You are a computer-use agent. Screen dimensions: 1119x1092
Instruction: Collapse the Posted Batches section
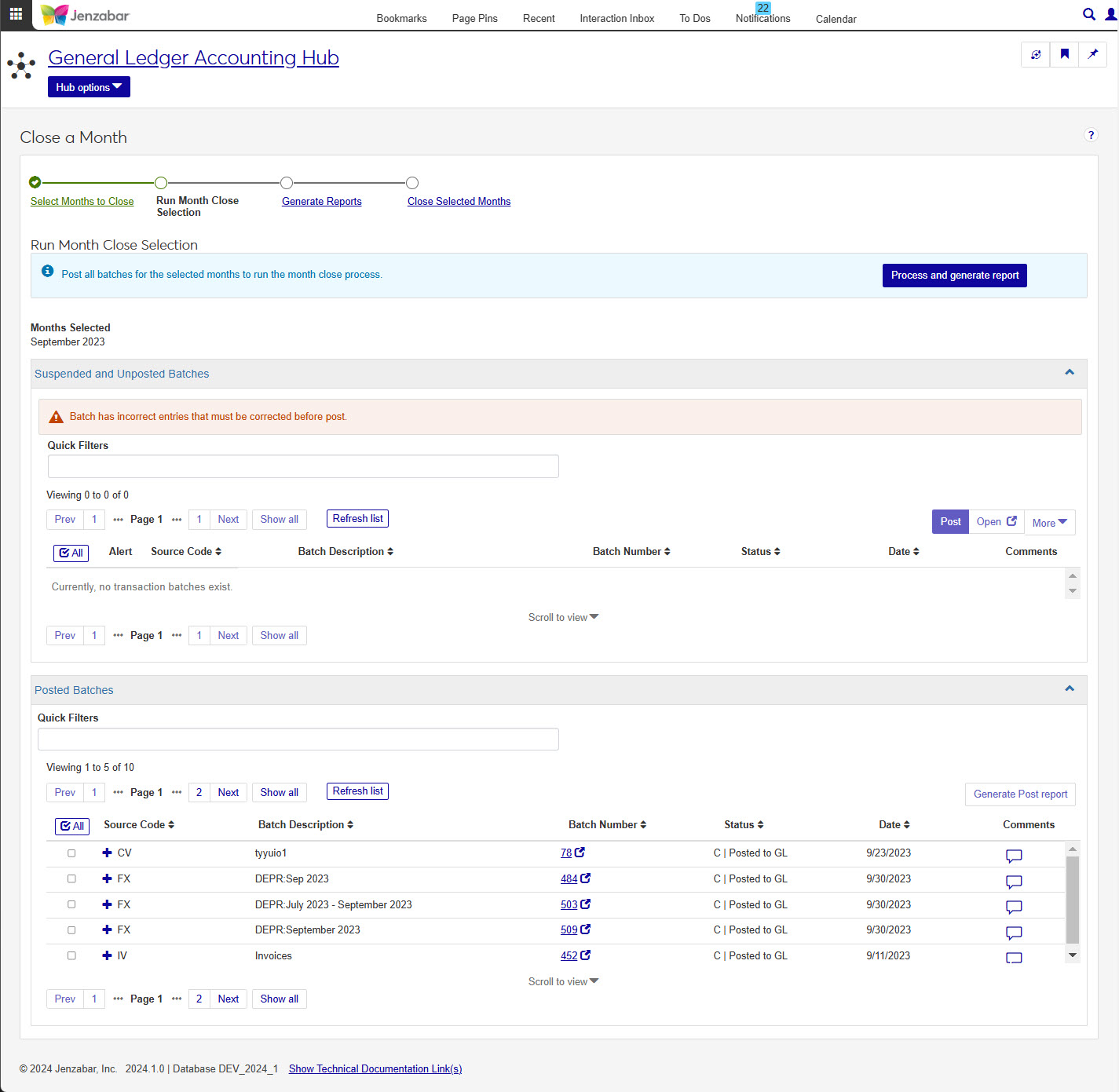tap(1069, 688)
